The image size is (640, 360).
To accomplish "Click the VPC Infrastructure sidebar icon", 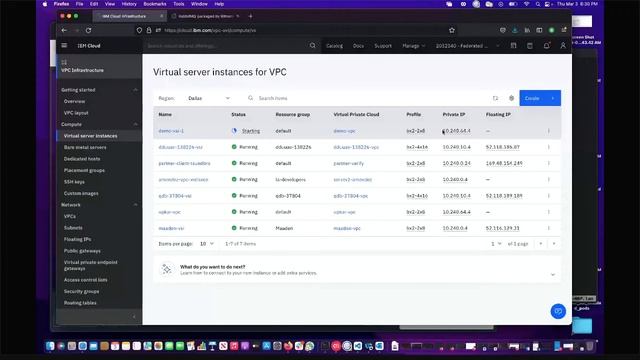I will pos(64,62).
